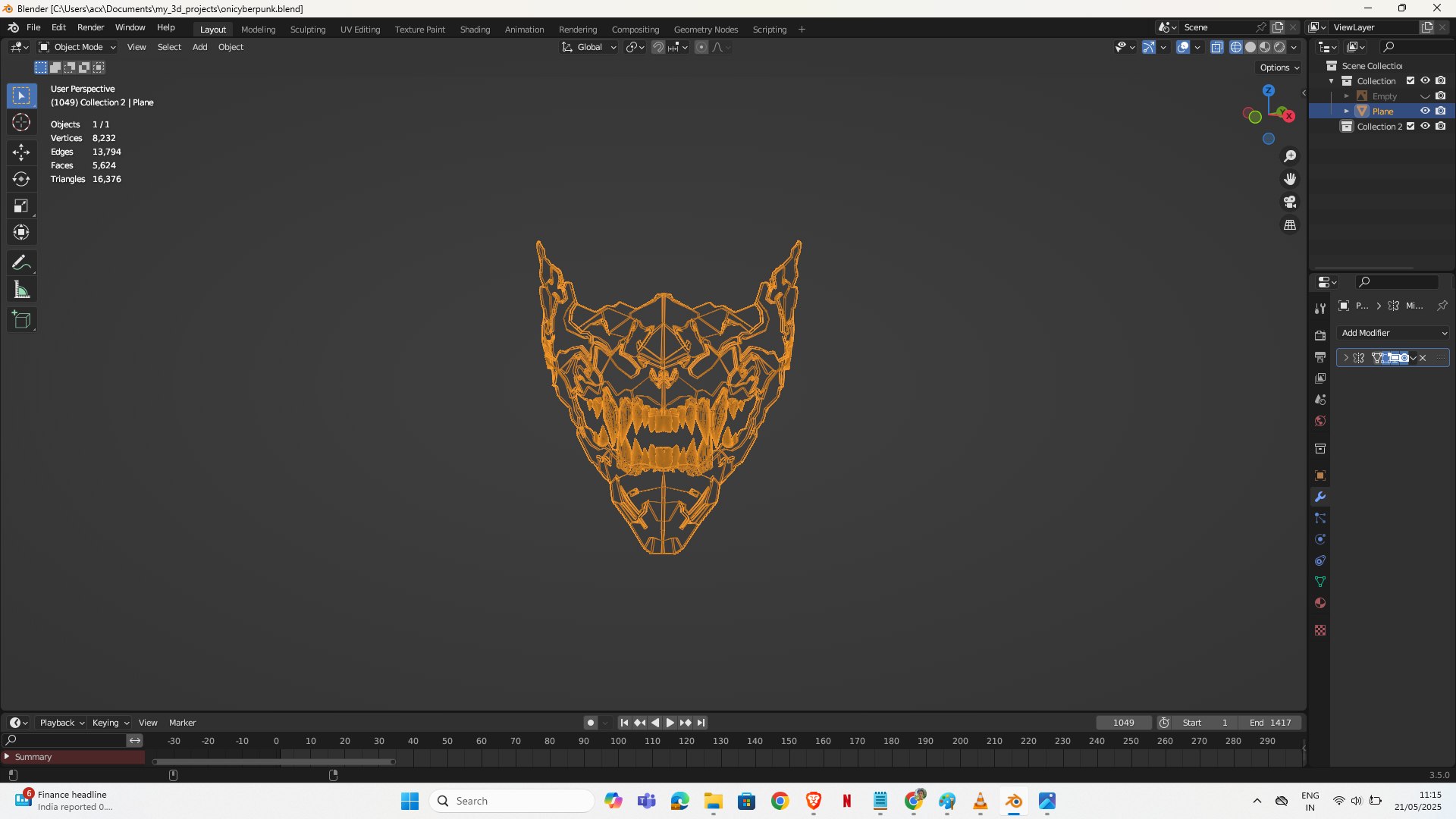Open the View Layer properties tab
This screenshot has width=1456, height=819.
(1320, 378)
